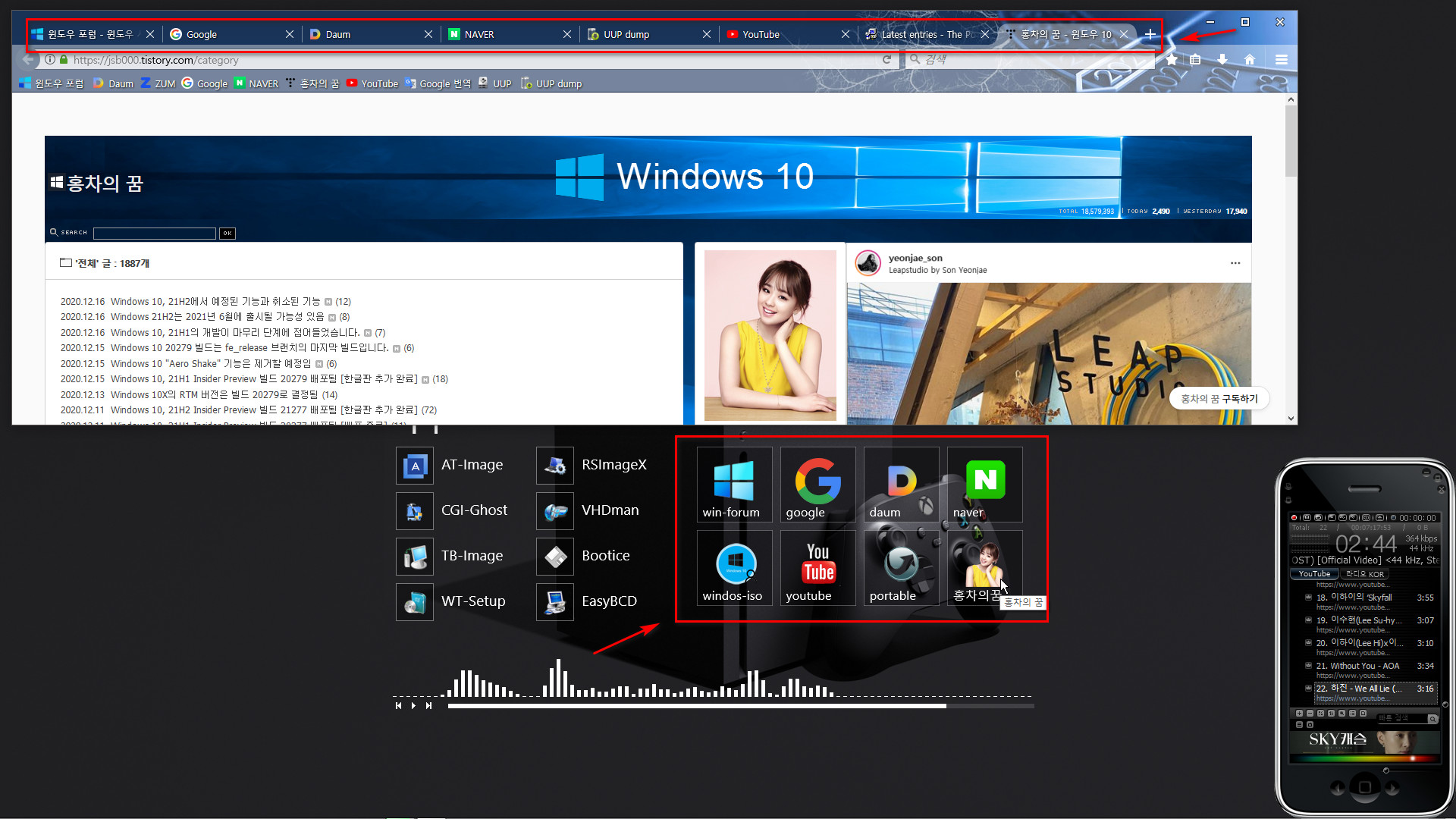Switch to the UUP dump tab

[x=649, y=34]
